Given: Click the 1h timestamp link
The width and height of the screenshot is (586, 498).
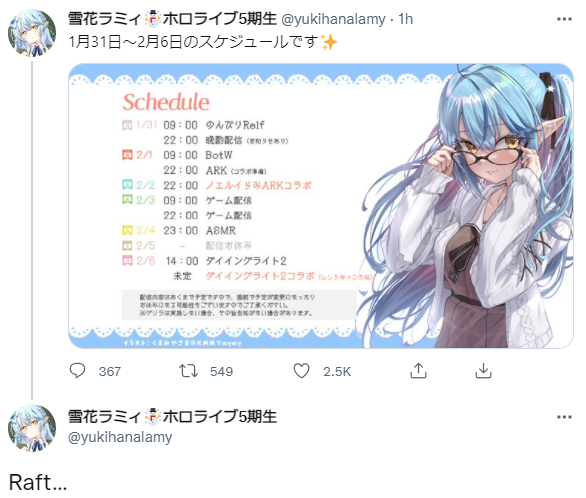Looking at the screenshot, I should pos(405,19).
